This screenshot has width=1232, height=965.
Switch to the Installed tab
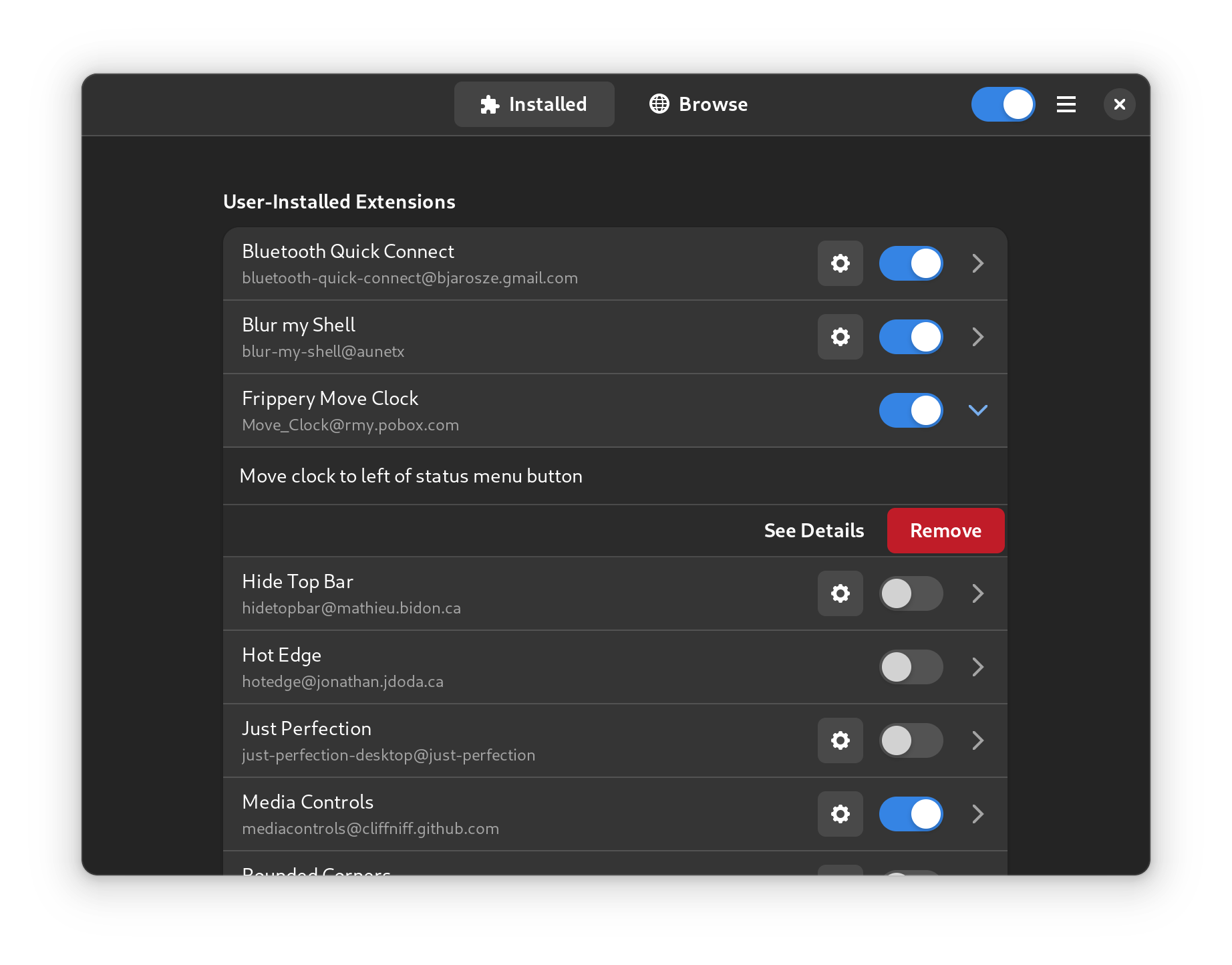point(534,104)
